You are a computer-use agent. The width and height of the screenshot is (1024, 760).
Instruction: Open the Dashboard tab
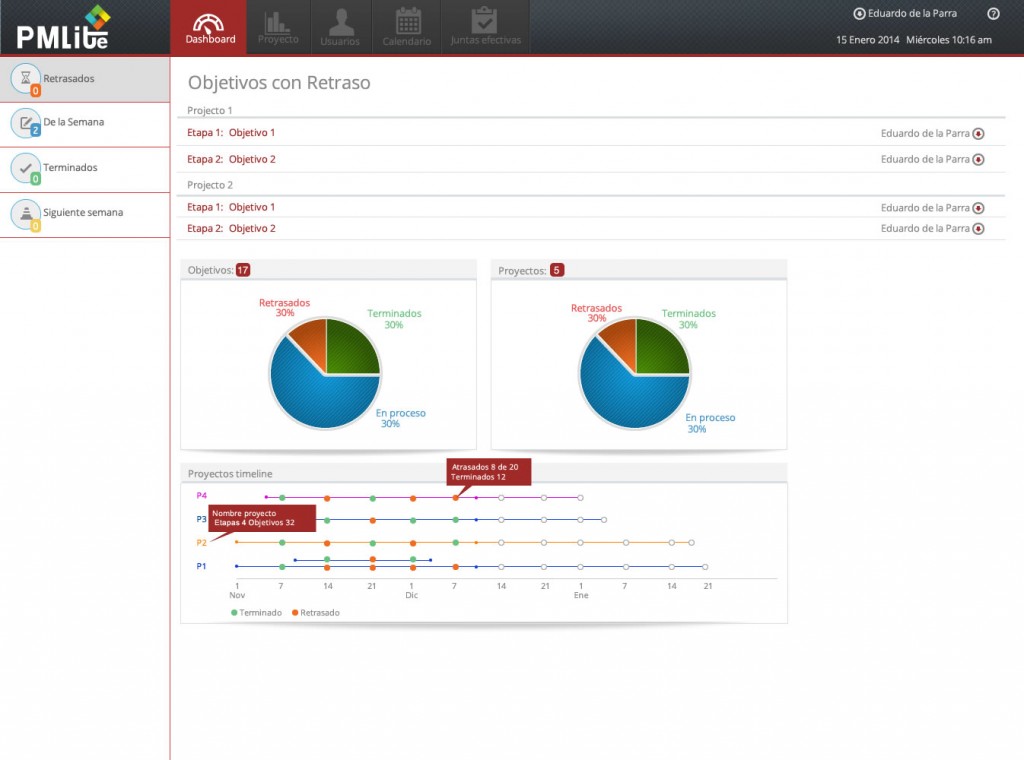click(x=209, y=27)
